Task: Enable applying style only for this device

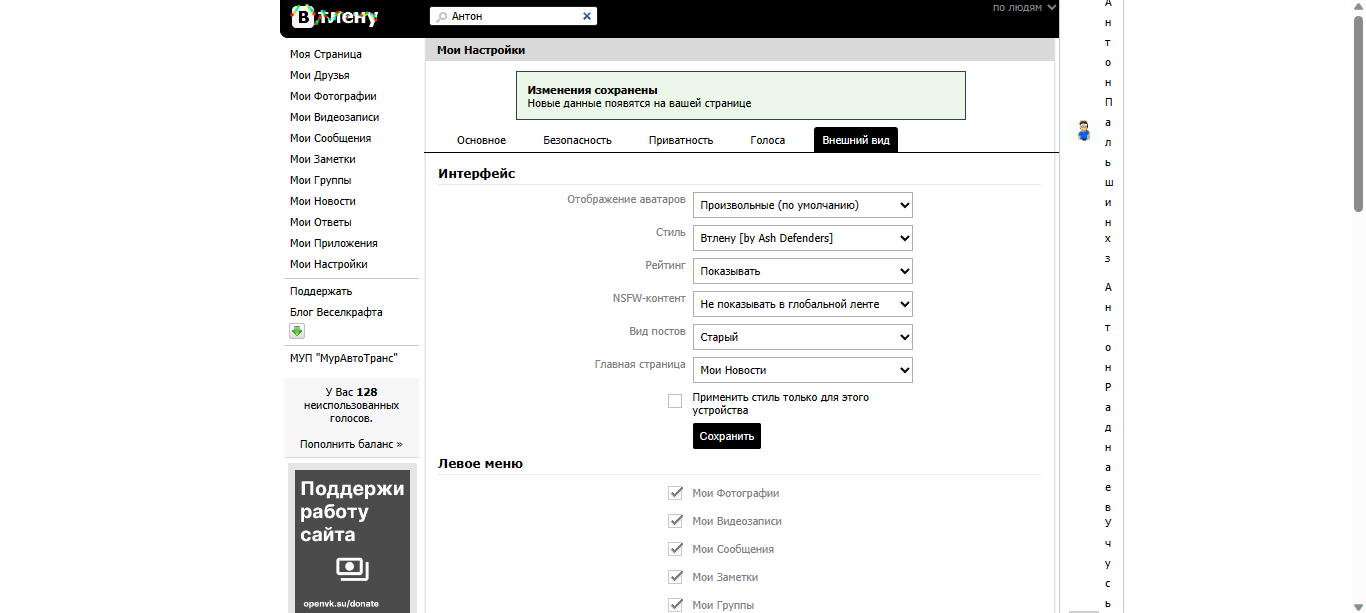Action: (675, 400)
